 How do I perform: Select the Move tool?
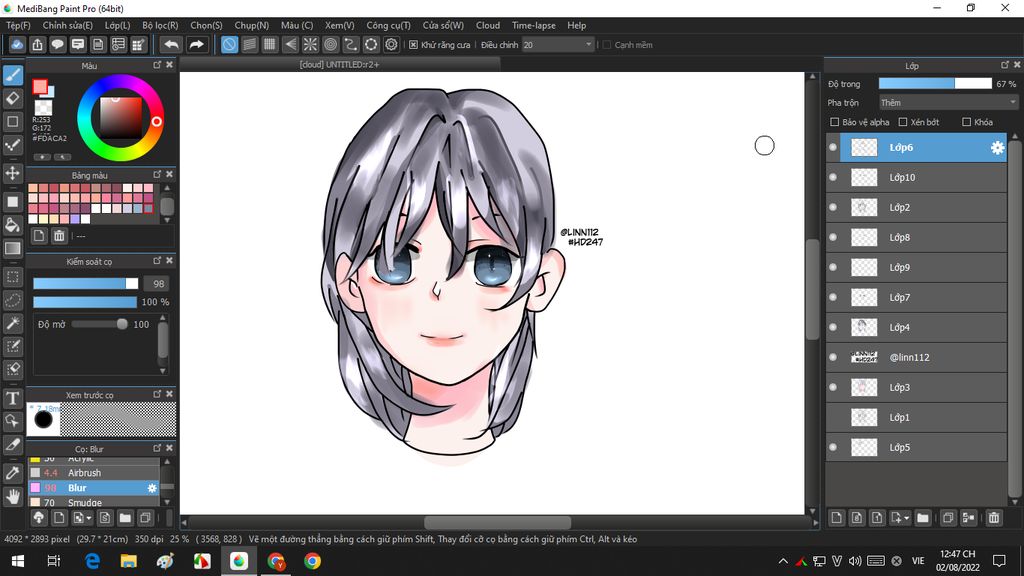pos(12,173)
